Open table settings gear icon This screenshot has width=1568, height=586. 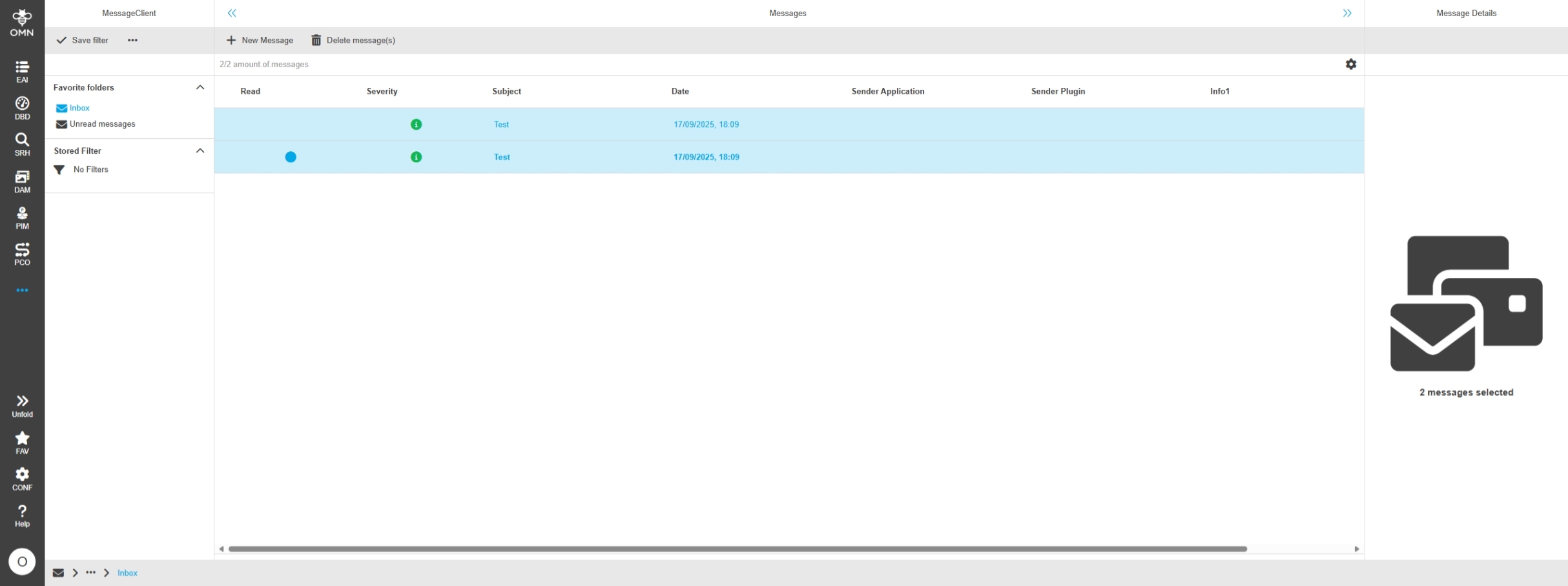point(1350,64)
